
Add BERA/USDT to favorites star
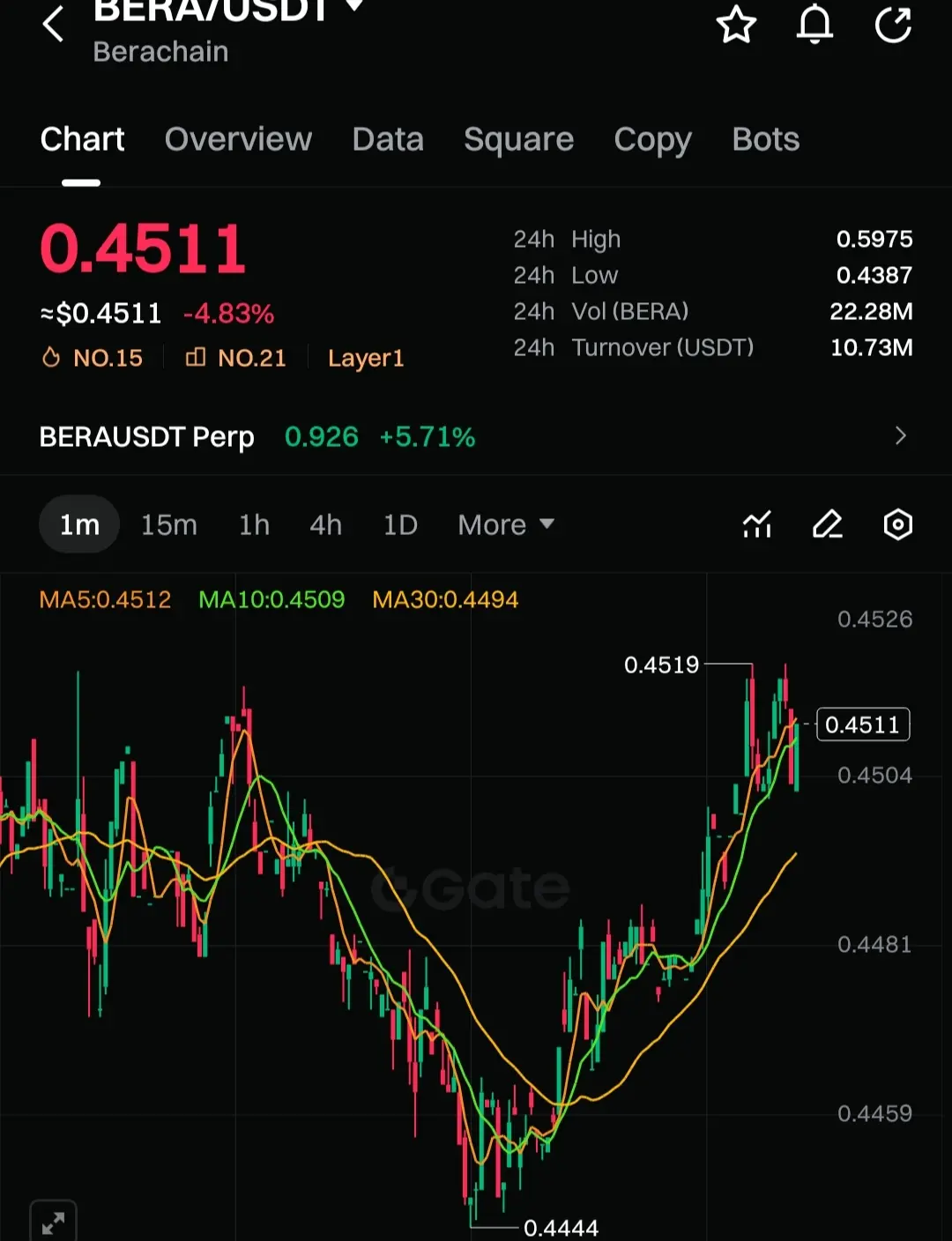[x=736, y=24]
